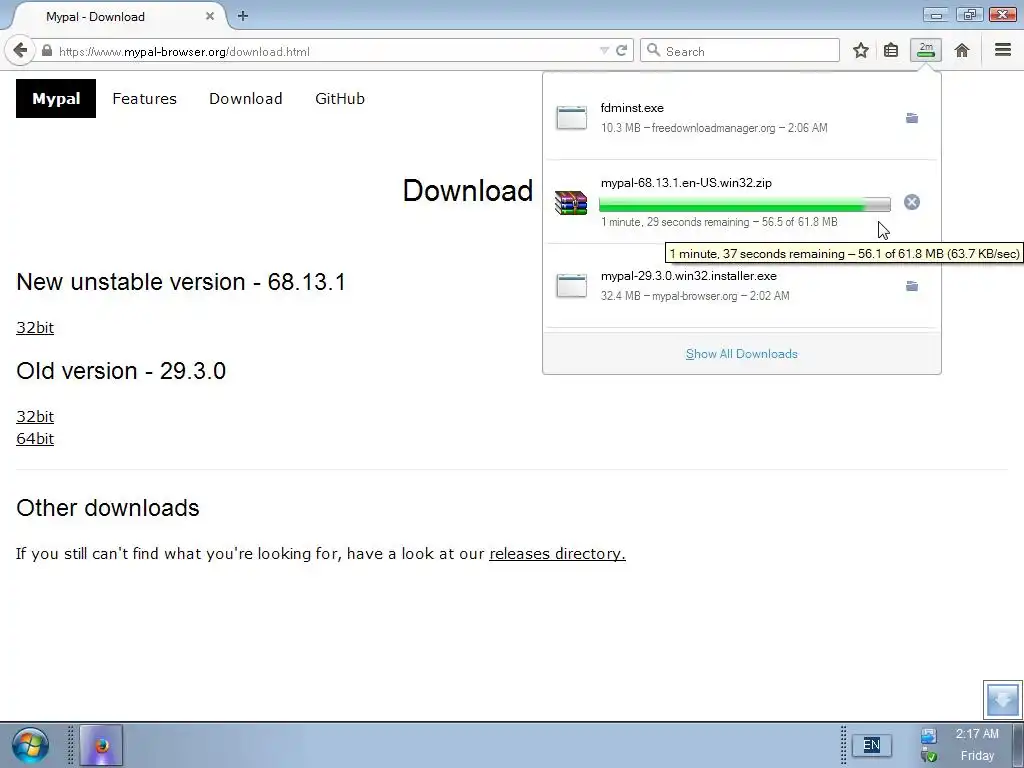Select the fdminst.exe download entry name

point(632,108)
